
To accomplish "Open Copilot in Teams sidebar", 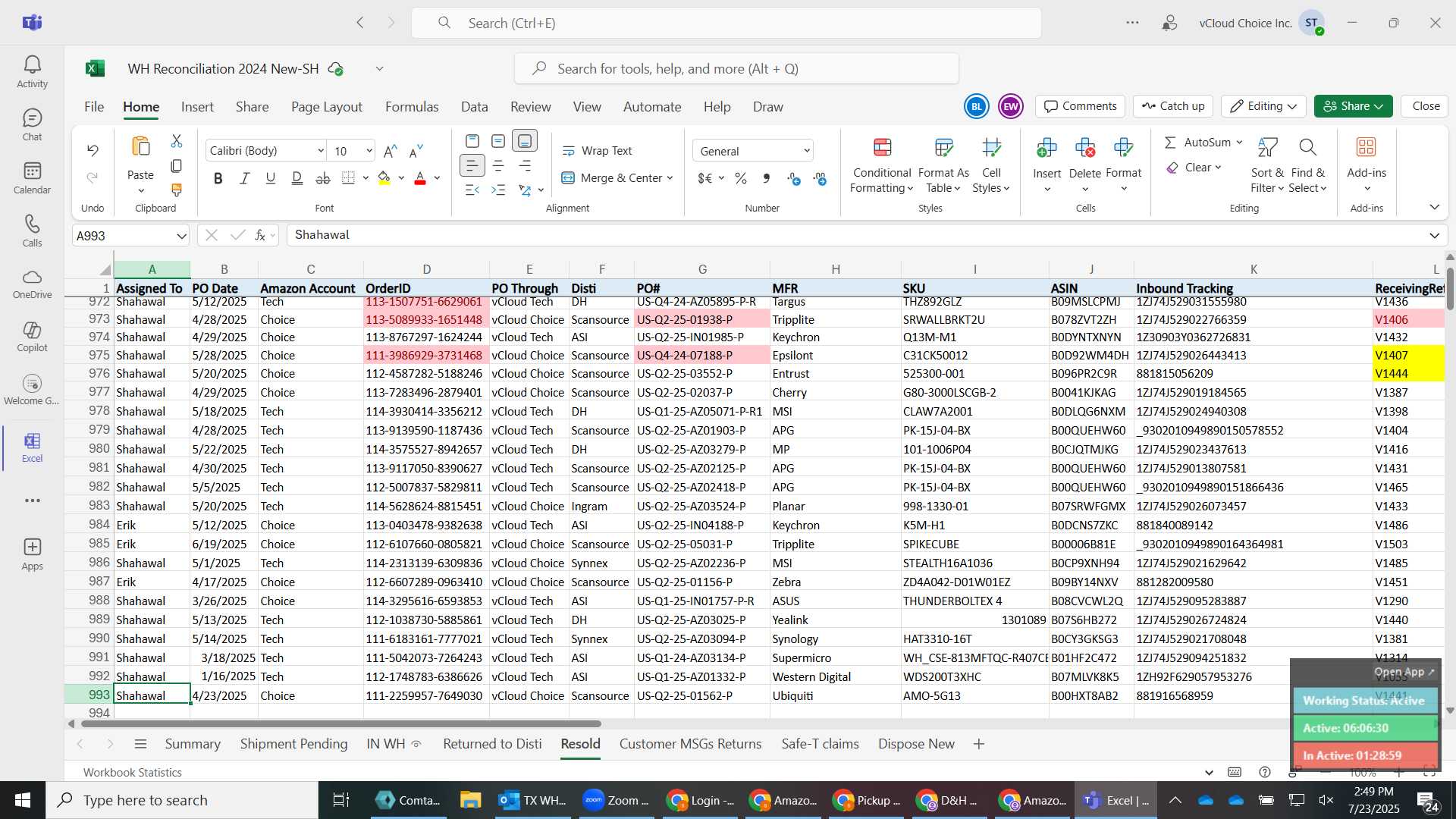I will 32,337.
